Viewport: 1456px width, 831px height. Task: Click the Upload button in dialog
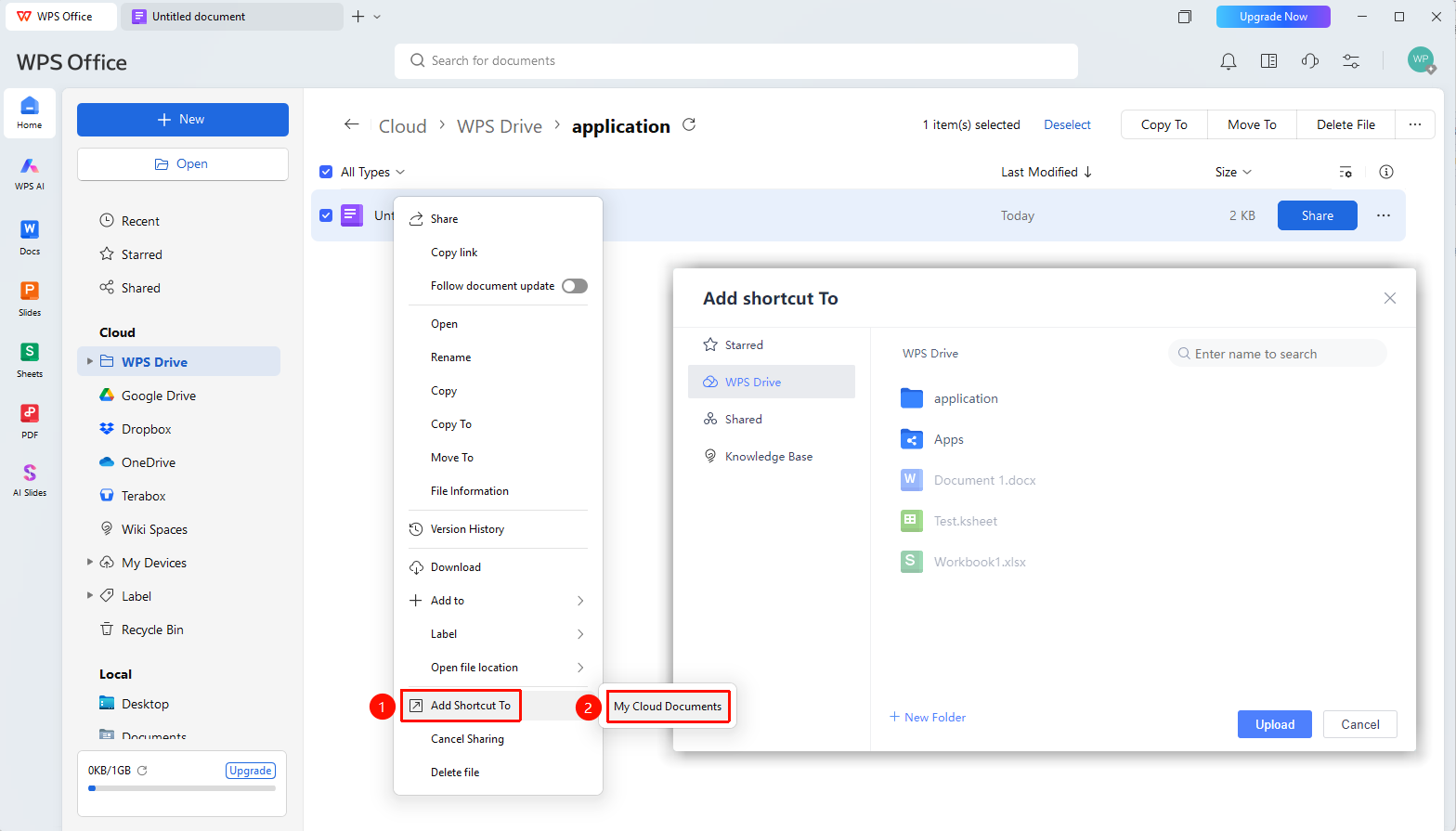(1274, 724)
